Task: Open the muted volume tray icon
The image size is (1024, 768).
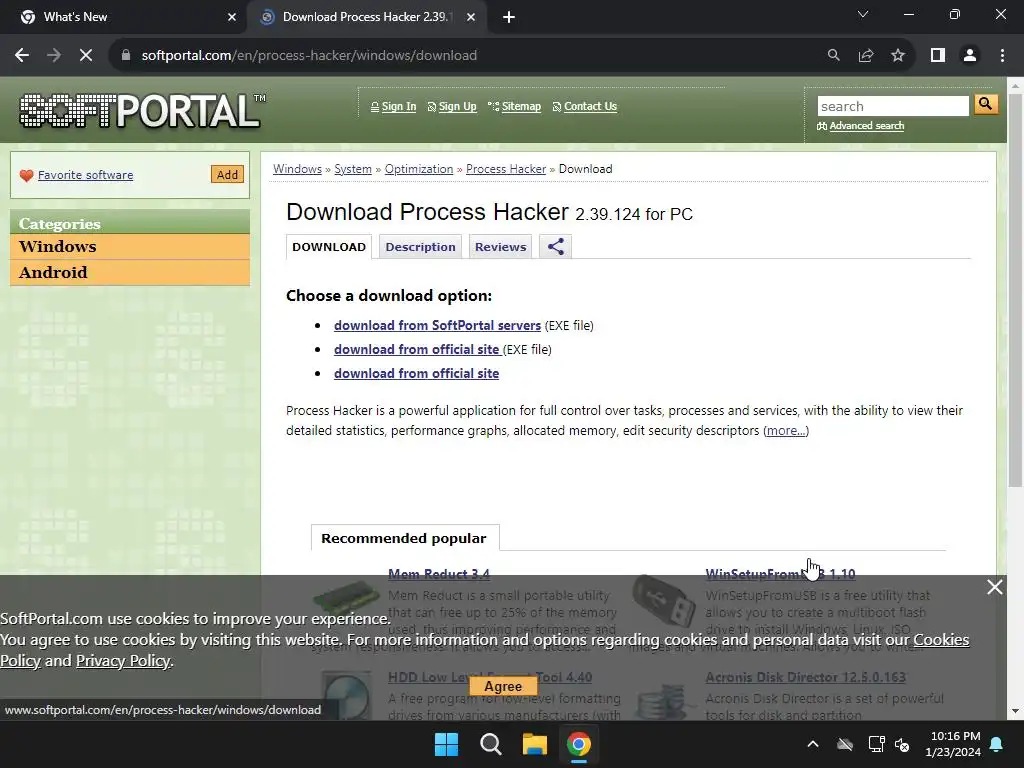Action: tap(903, 744)
